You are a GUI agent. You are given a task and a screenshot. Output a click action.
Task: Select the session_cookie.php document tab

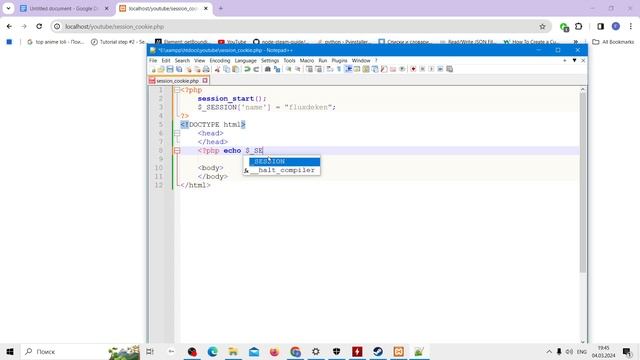point(178,81)
